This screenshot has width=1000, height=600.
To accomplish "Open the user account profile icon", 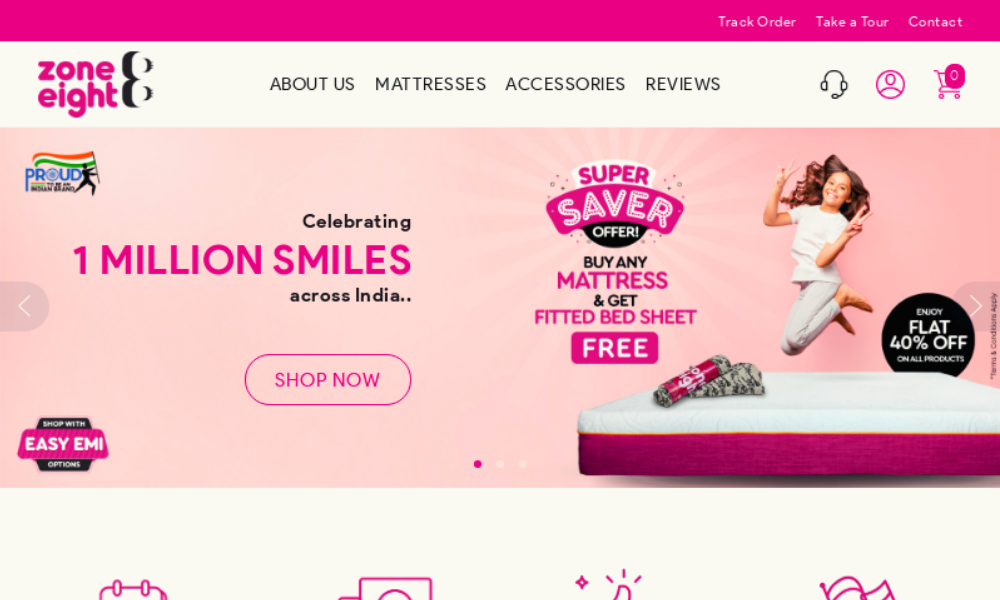I will pos(890,84).
